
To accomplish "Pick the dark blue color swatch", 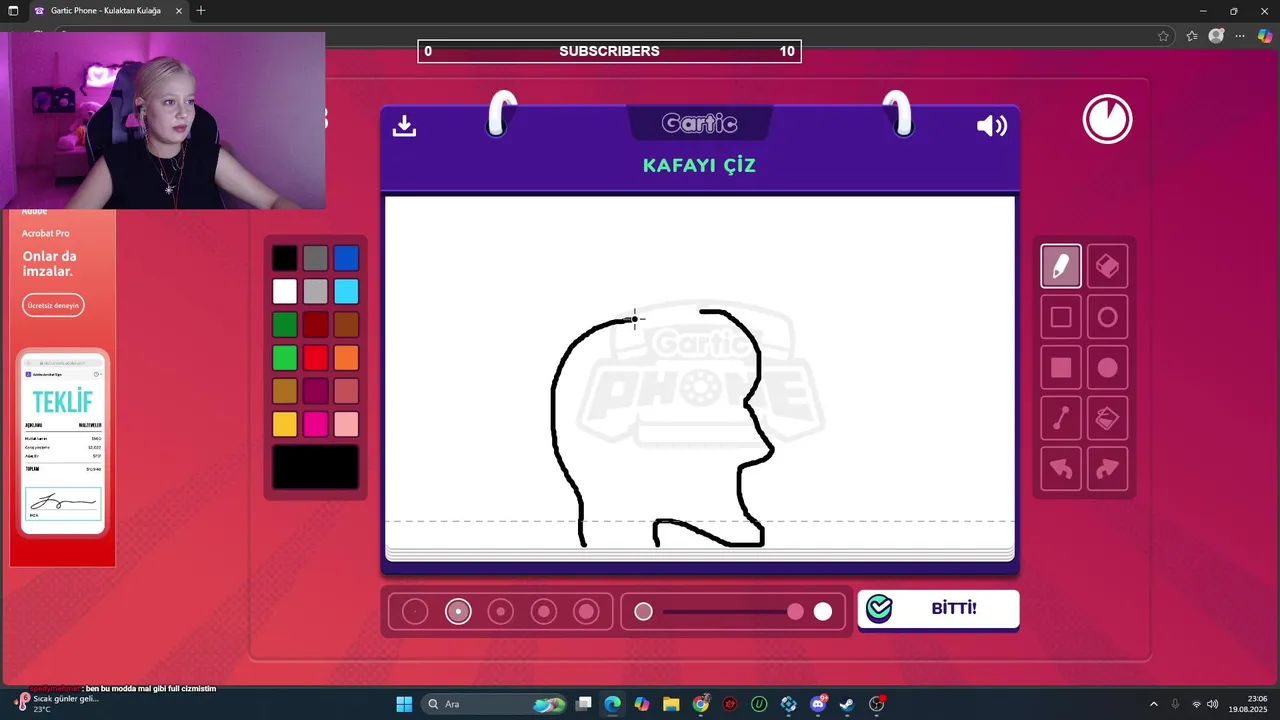I will (x=346, y=259).
